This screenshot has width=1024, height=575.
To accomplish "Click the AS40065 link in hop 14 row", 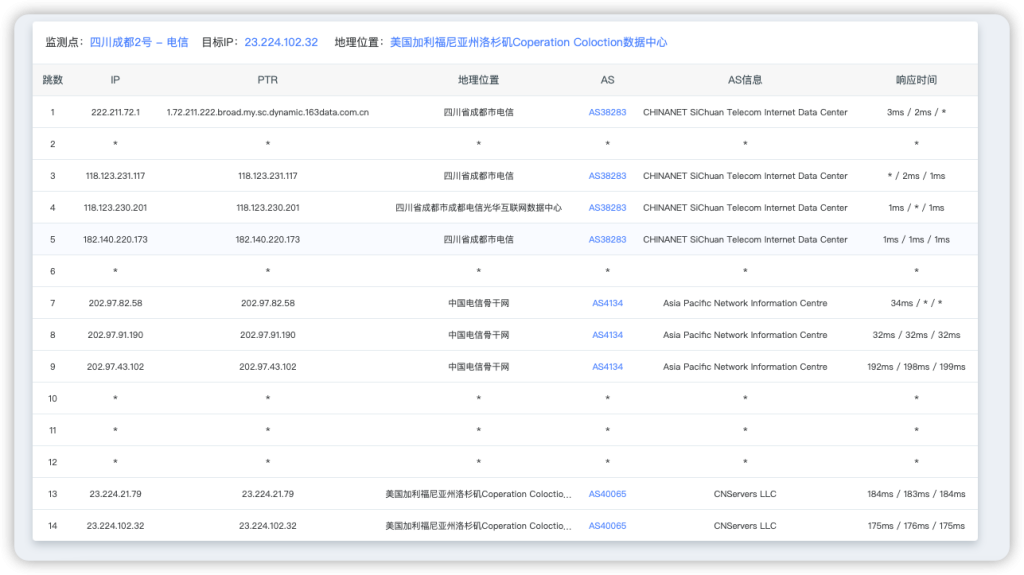I will coord(607,526).
